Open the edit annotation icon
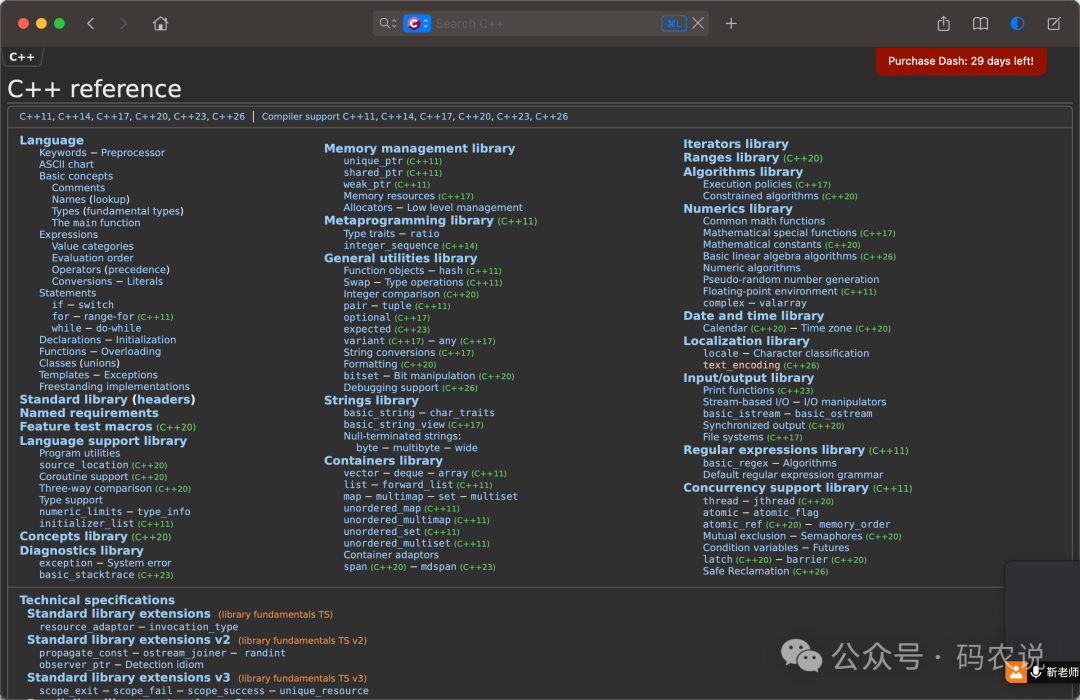 (1054, 23)
